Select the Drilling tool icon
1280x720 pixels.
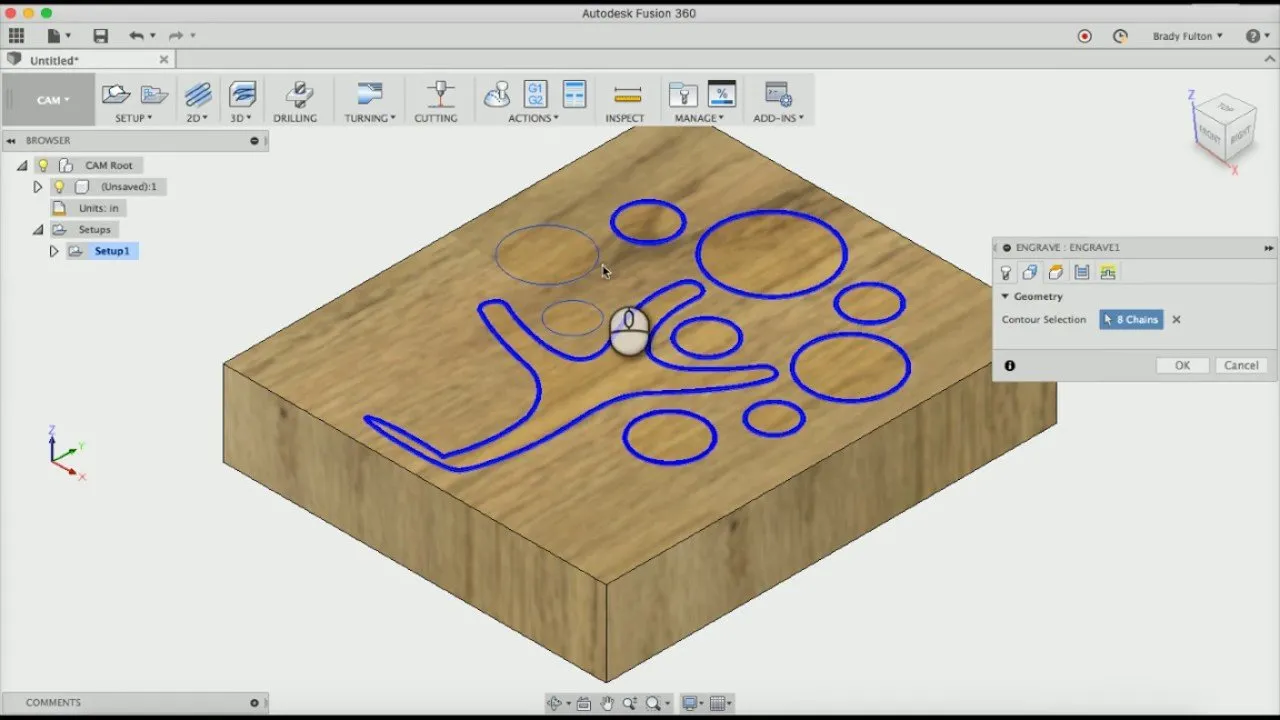tap(297, 95)
